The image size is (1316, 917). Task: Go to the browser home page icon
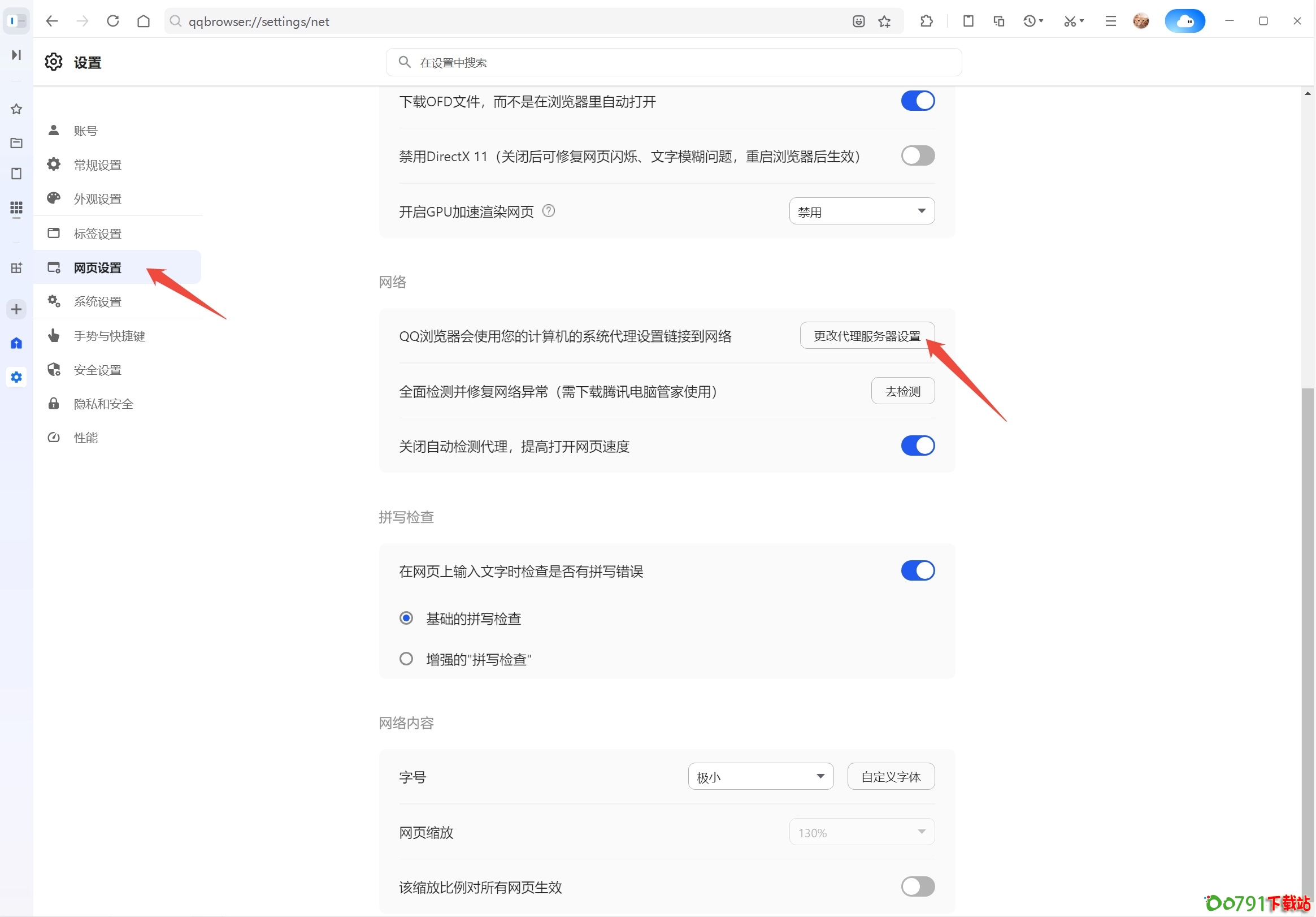pyautogui.click(x=144, y=21)
